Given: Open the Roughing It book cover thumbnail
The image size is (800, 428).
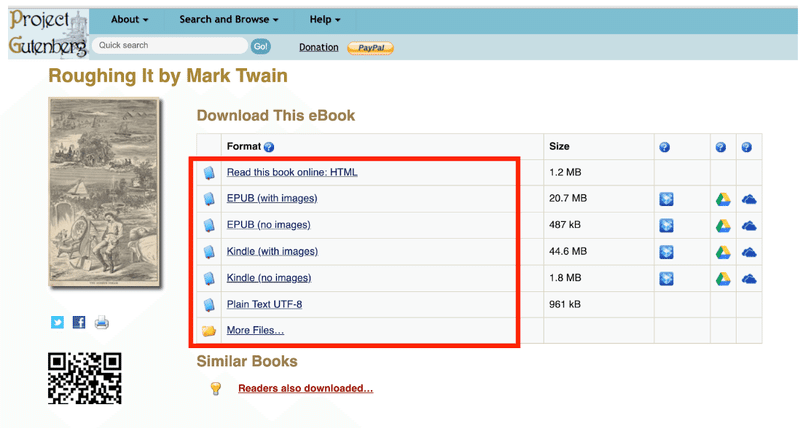Looking at the screenshot, I should (x=104, y=192).
